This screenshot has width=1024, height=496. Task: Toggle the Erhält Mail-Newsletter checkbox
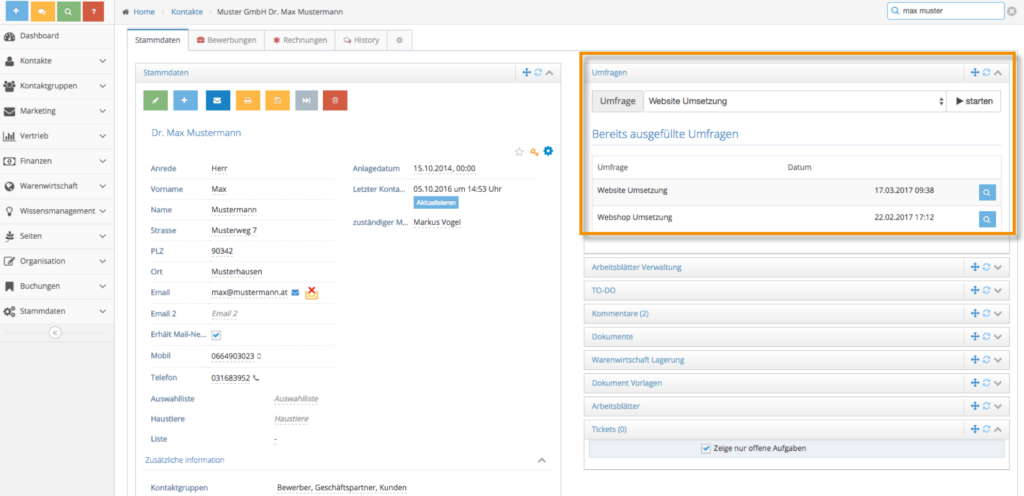pos(216,335)
